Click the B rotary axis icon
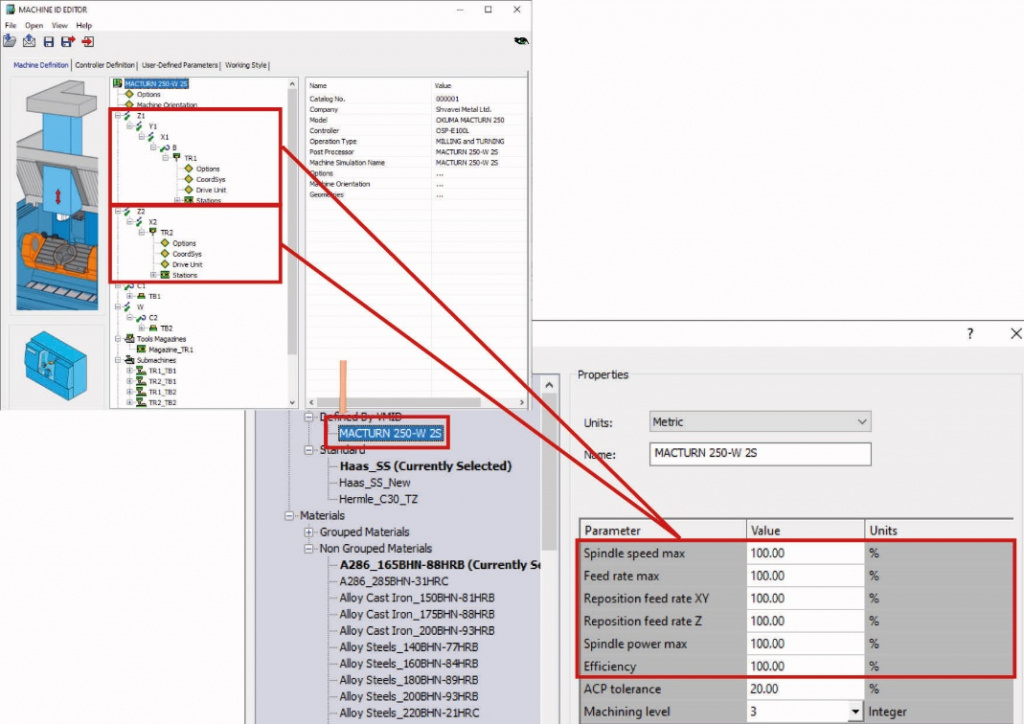This screenshot has width=1024, height=724. [x=164, y=148]
